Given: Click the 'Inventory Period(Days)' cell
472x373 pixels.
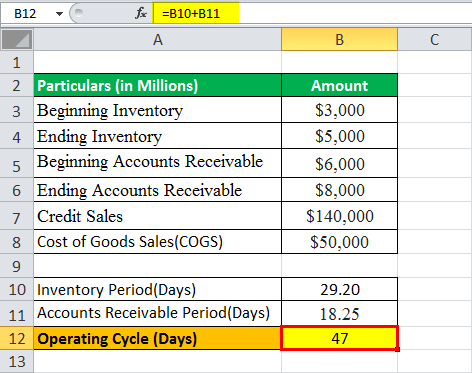Looking at the screenshot, I should [158, 289].
